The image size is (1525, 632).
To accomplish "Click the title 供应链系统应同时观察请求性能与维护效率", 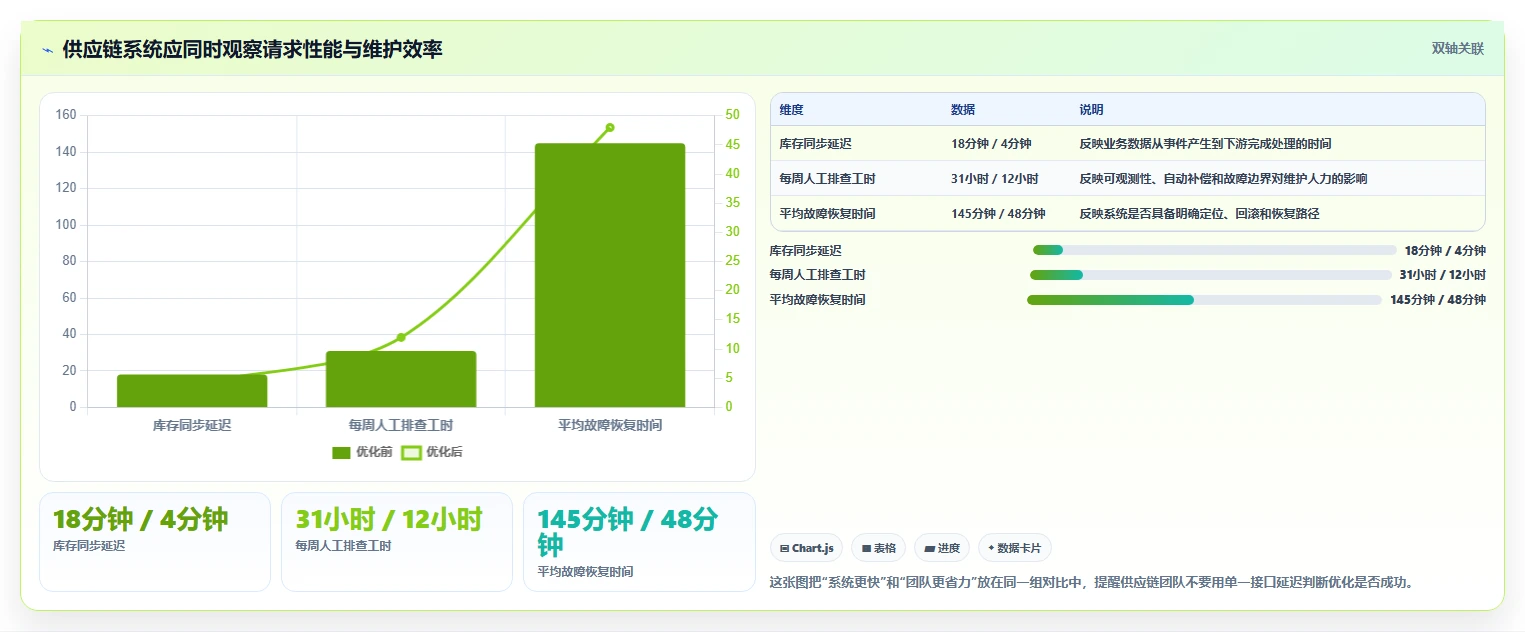I will coord(252,49).
